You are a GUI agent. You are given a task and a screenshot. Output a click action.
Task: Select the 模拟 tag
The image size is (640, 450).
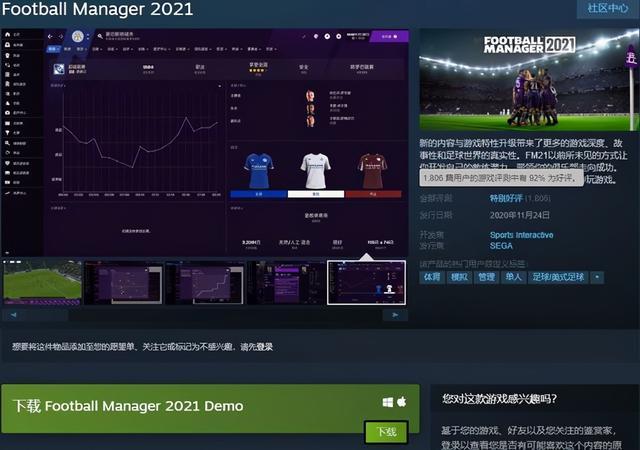point(459,277)
